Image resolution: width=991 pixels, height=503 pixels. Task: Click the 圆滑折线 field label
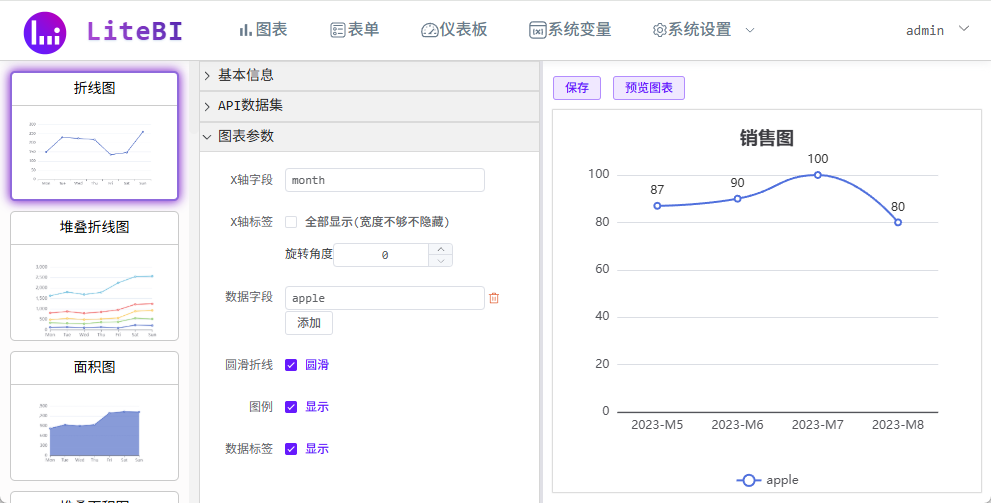(249, 365)
